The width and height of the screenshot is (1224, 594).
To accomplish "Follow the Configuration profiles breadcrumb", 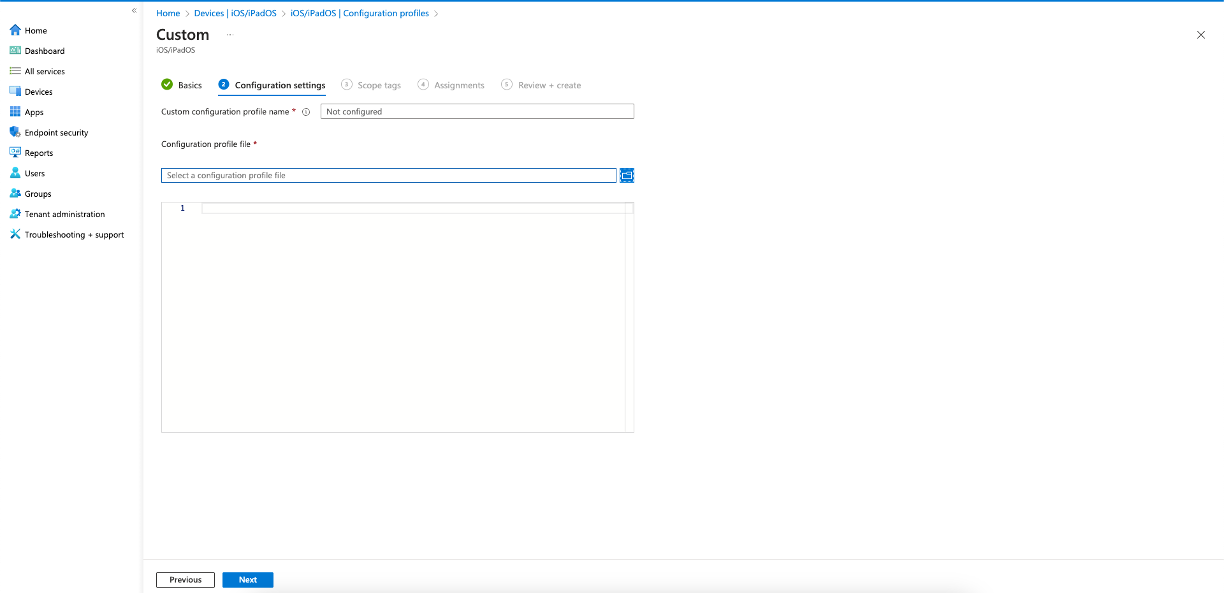I will click(357, 13).
